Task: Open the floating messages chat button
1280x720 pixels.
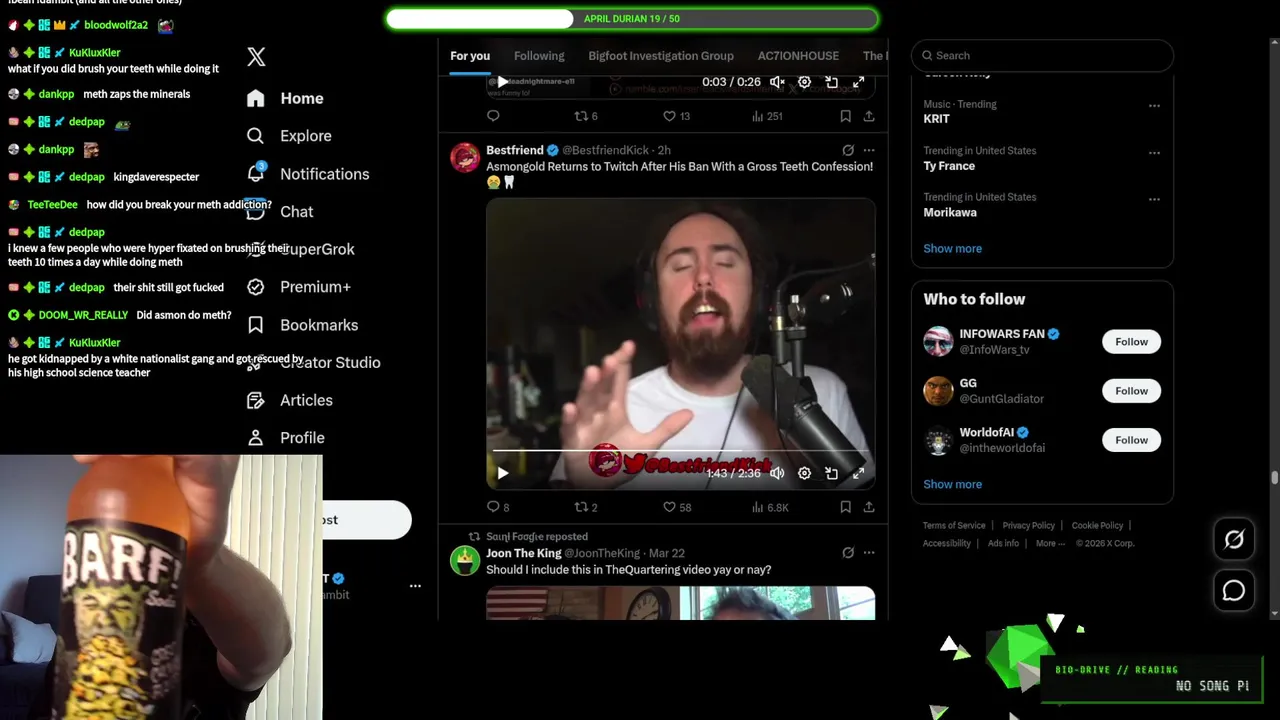Action: 1234,591
